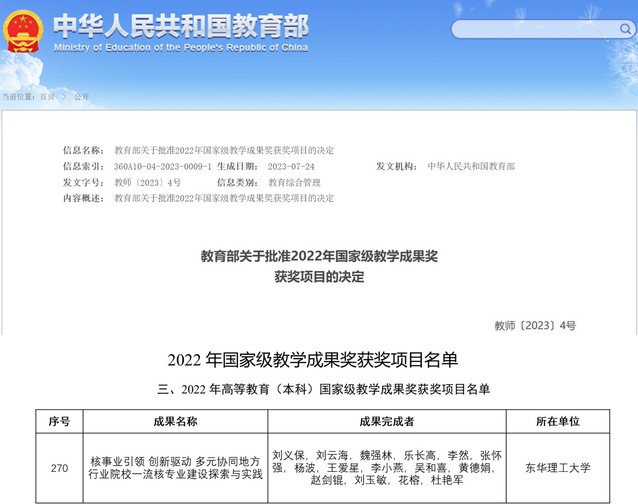Click the subtitle 三、2022年高等教育（本科）
This screenshot has height=504, width=638.
pyautogui.click(x=323, y=389)
